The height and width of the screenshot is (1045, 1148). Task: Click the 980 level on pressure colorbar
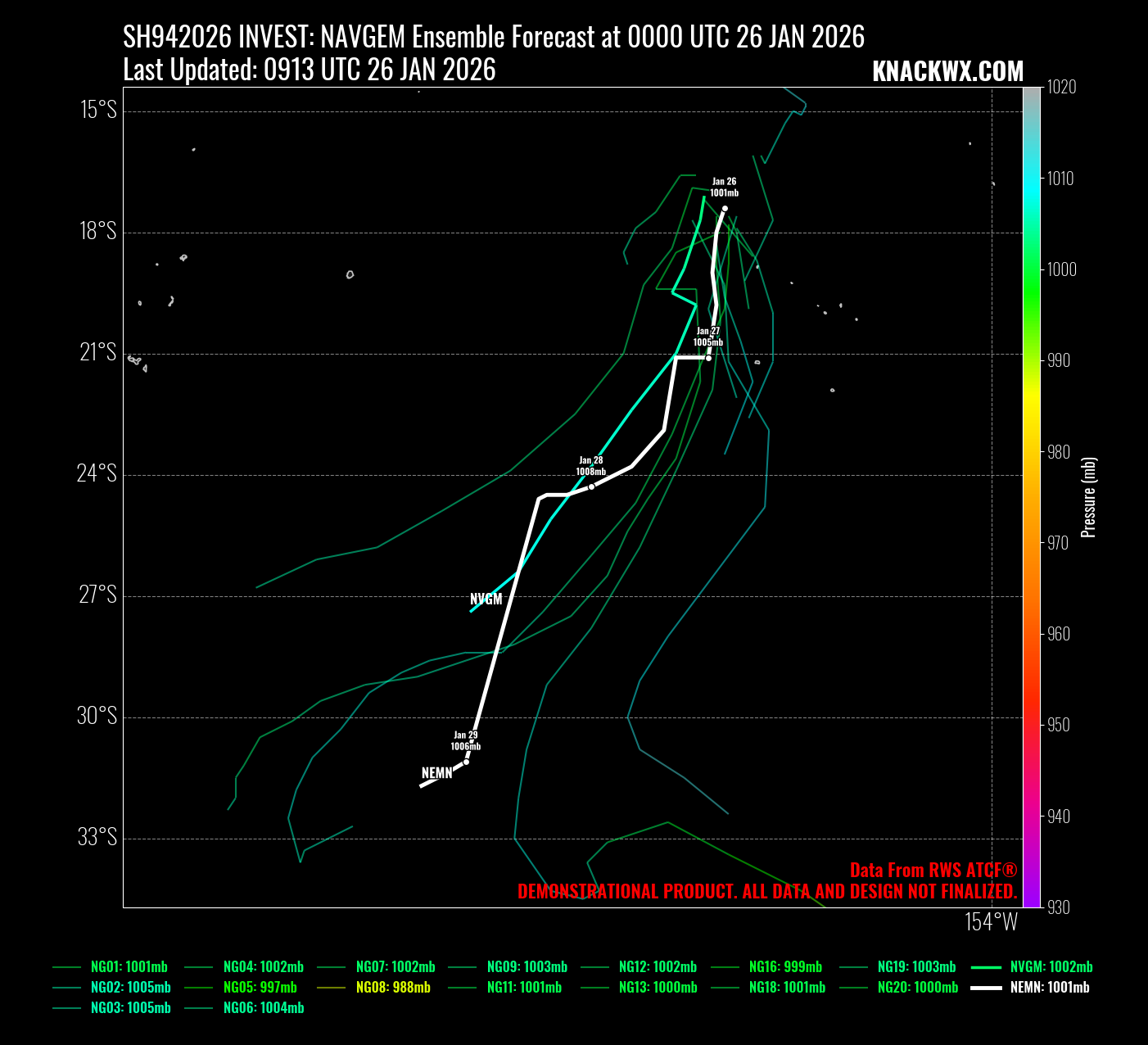(x=1031, y=452)
